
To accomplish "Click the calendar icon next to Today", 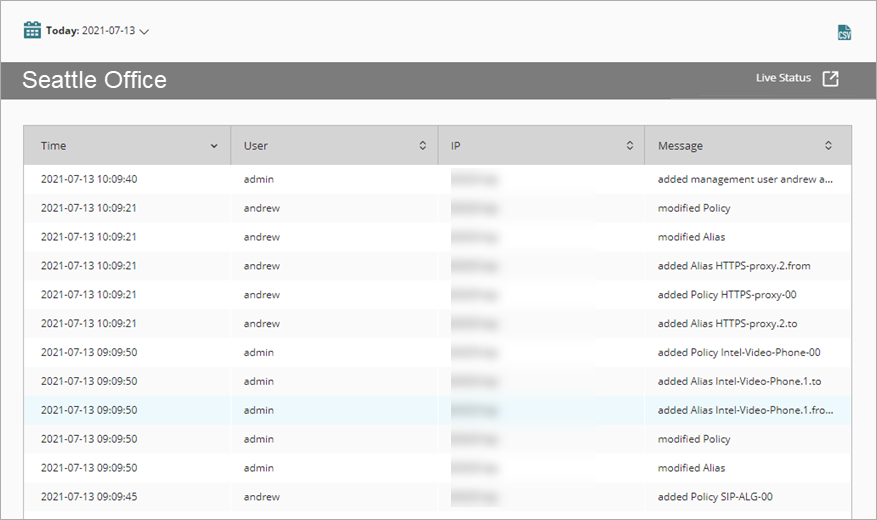I will [x=32, y=30].
